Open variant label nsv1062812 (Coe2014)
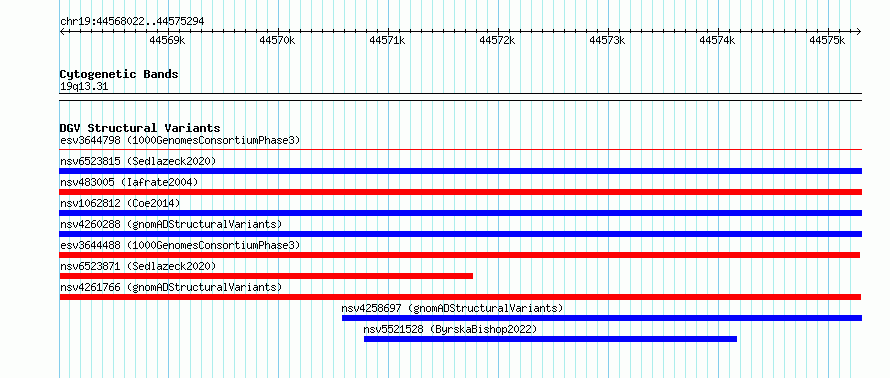The height and width of the screenshot is (378, 890). pos(120,203)
